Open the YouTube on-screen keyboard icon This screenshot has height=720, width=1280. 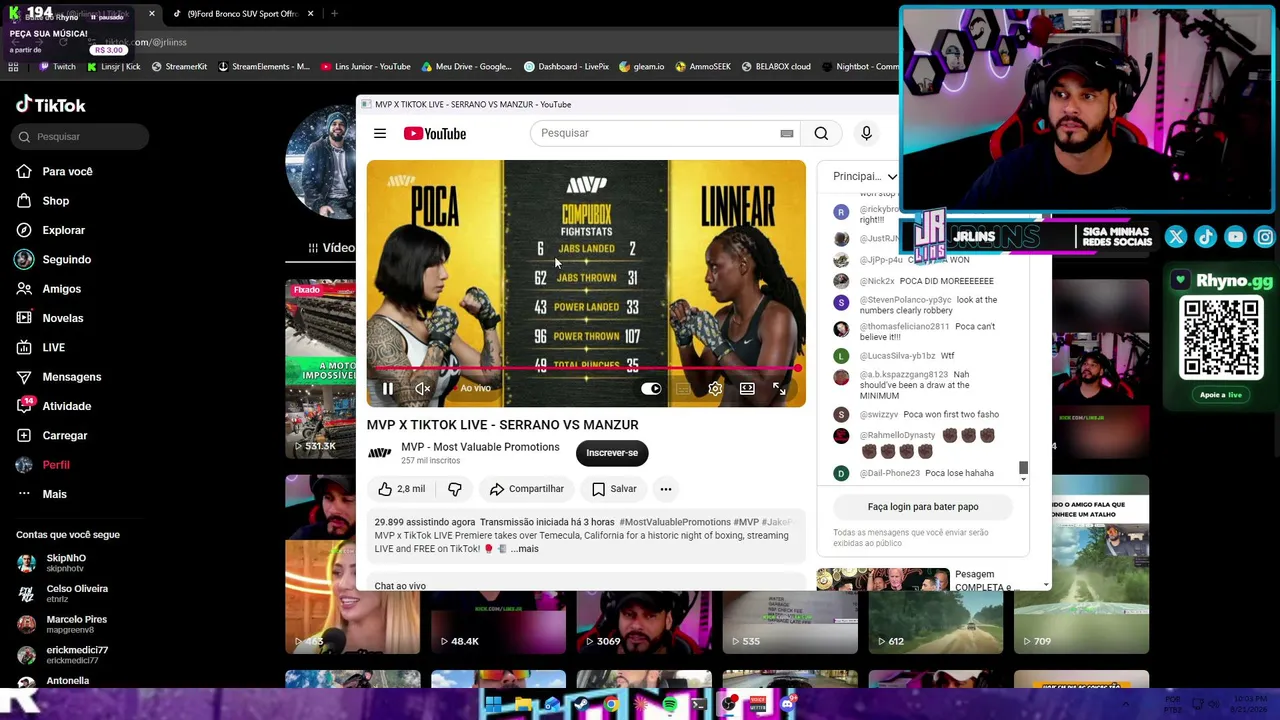point(787,133)
